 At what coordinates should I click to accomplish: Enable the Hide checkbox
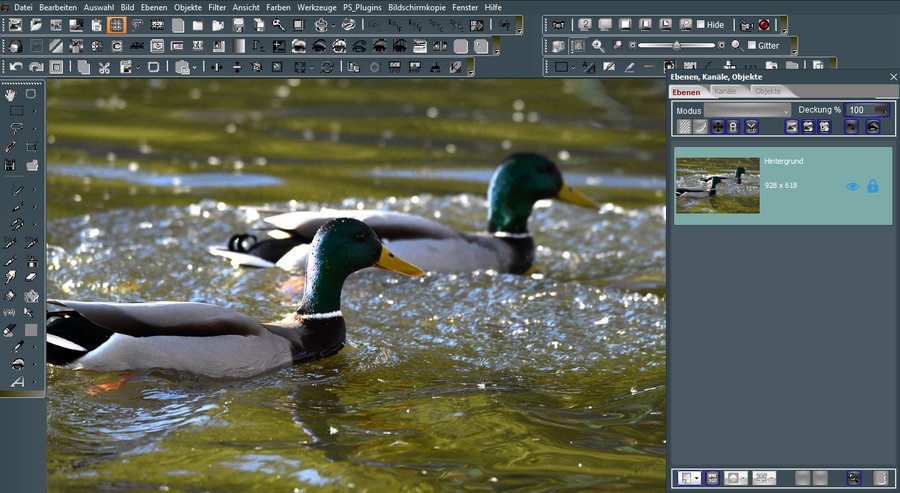click(701, 24)
